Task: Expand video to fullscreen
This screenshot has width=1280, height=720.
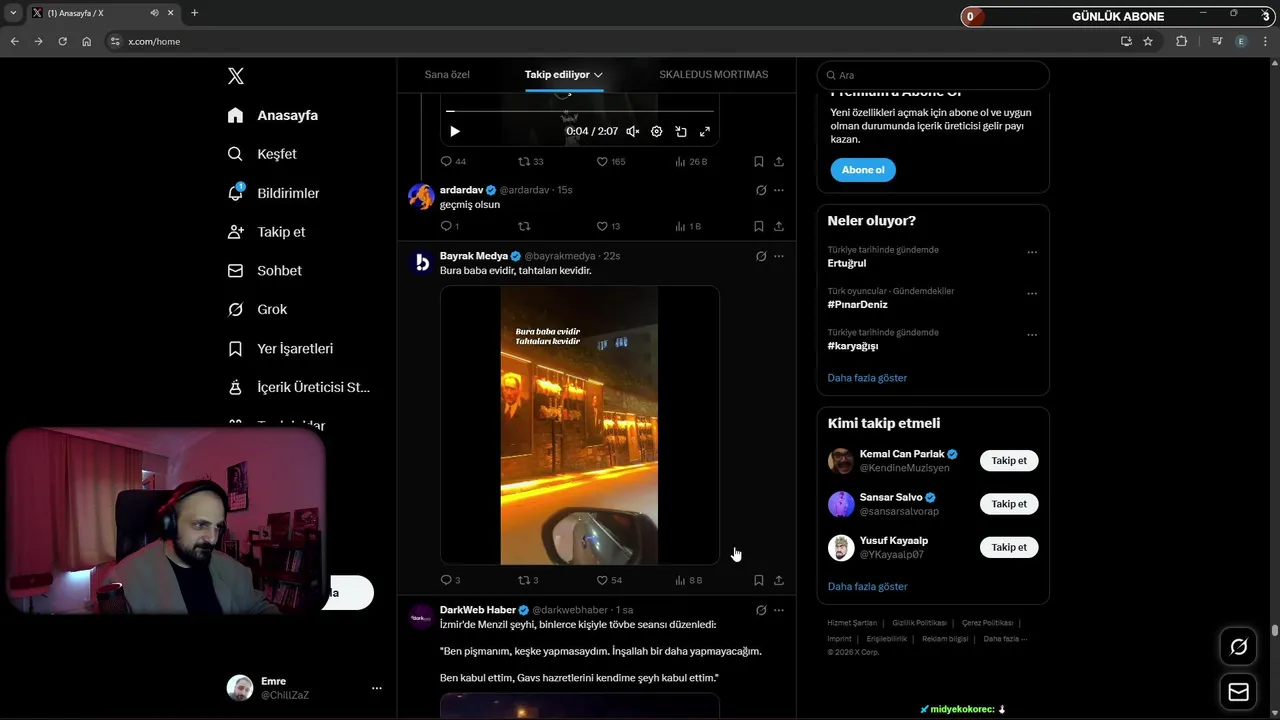Action: (x=705, y=131)
